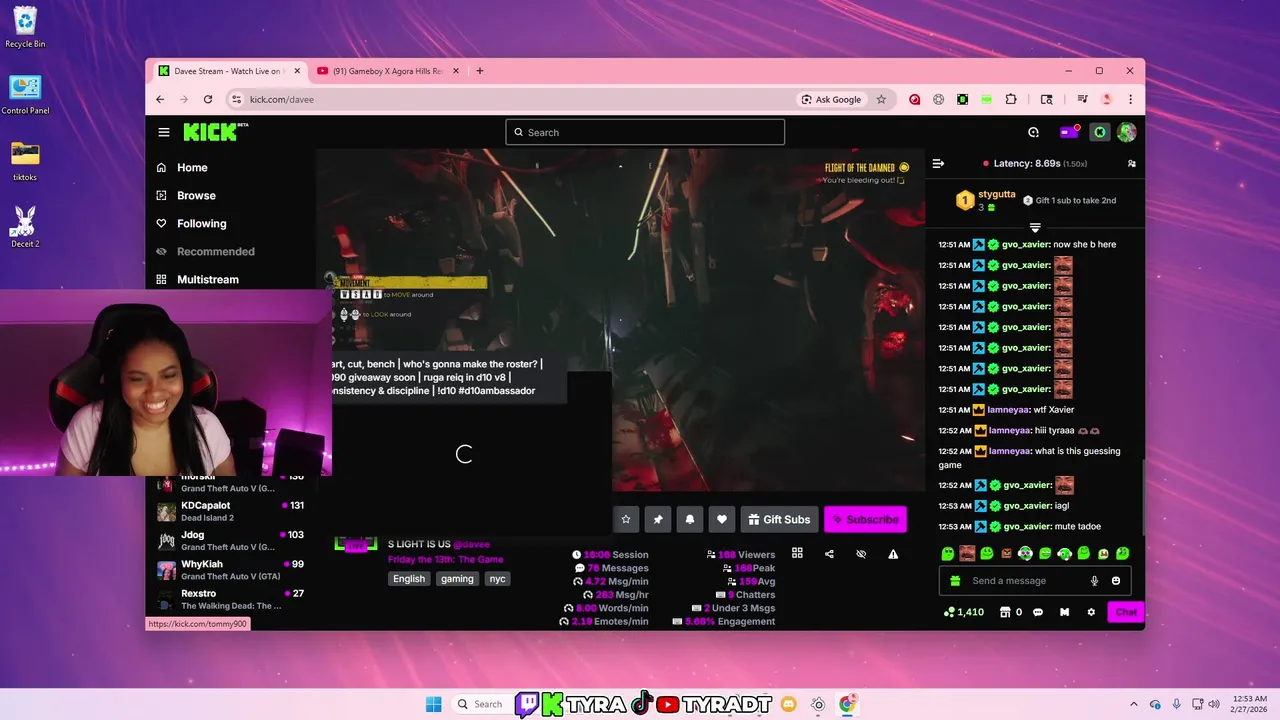The width and height of the screenshot is (1280, 720).
Task: Open the grid layout icon below stream
Action: point(797,553)
